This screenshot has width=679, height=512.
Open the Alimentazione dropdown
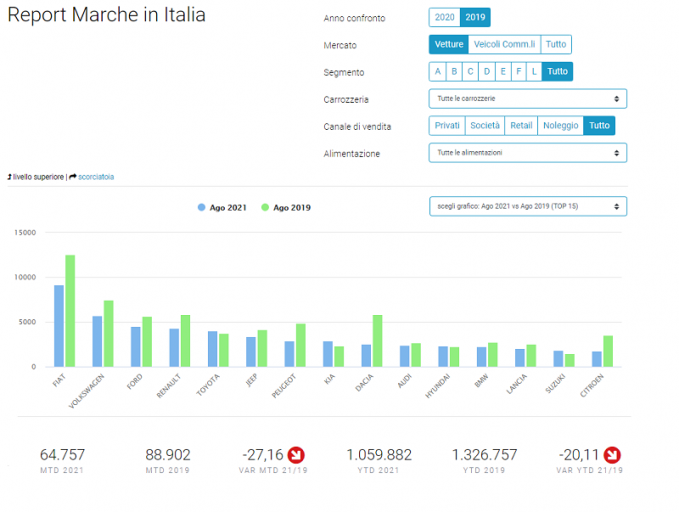pyautogui.click(x=527, y=153)
